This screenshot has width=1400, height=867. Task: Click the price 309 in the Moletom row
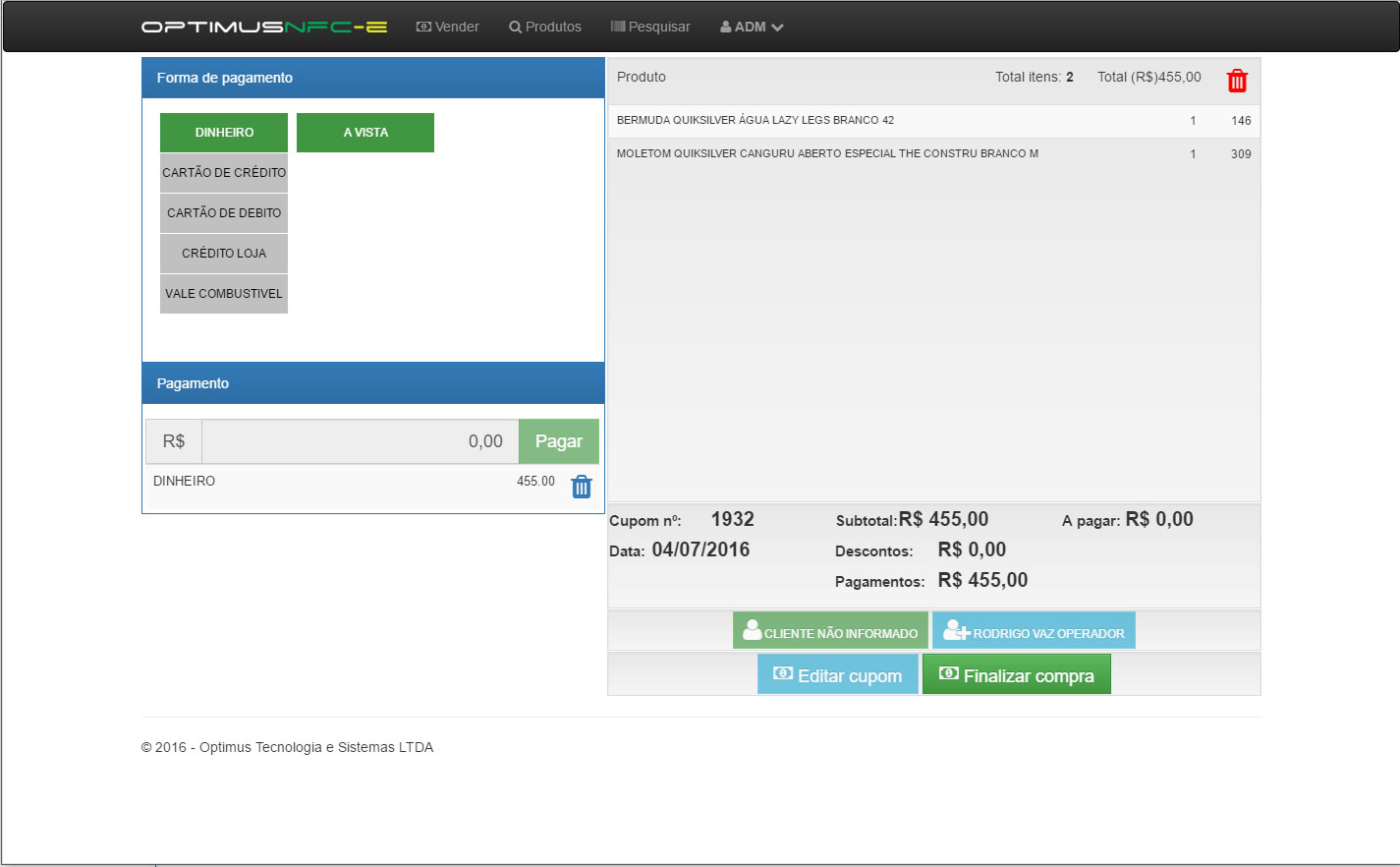tap(1241, 154)
